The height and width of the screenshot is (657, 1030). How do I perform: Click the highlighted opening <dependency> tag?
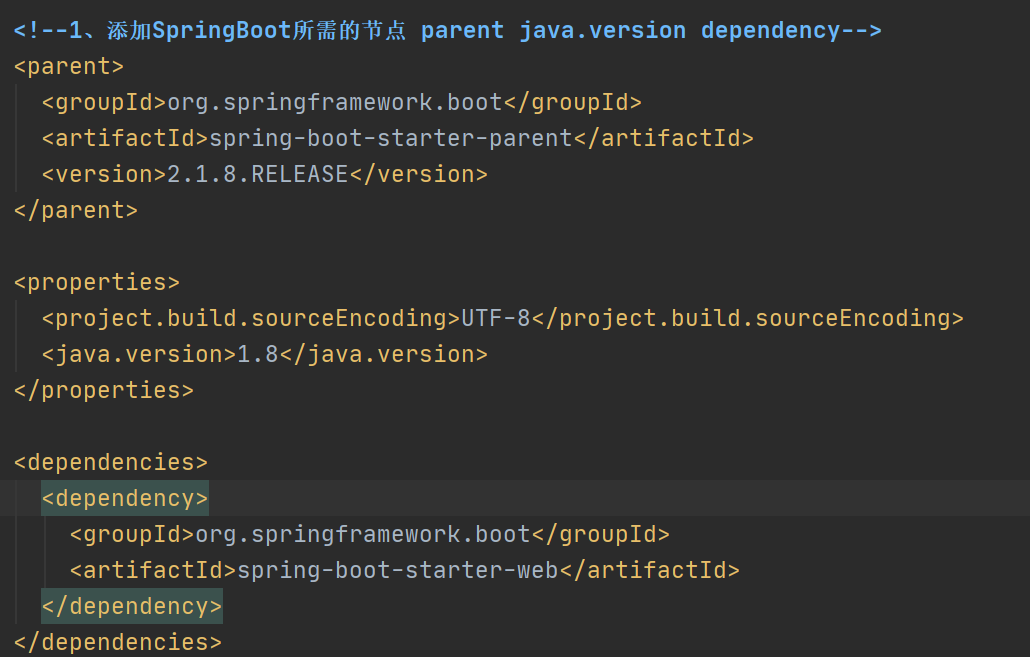(x=125, y=498)
